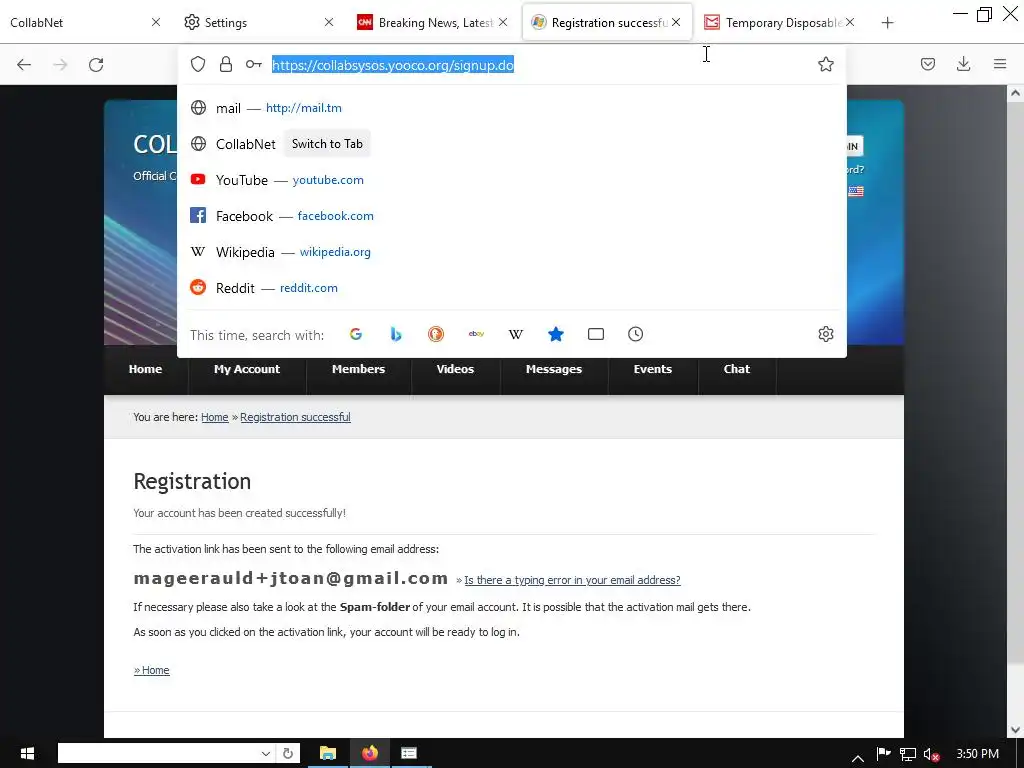The height and width of the screenshot is (768, 1024).
Task: Search this time with Google
Action: click(356, 334)
